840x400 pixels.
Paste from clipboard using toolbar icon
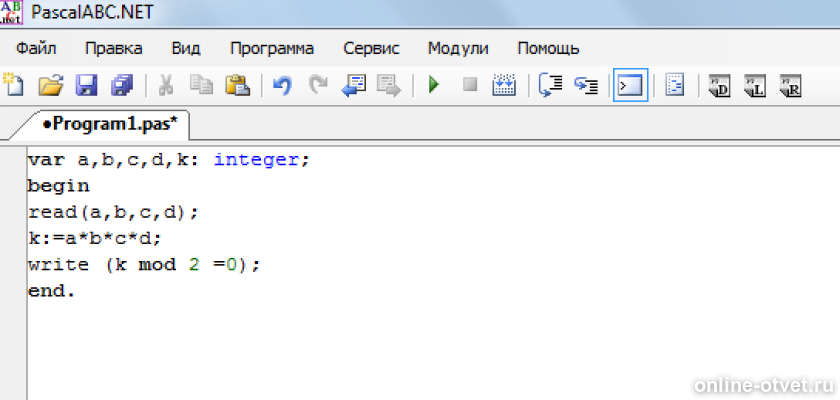coord(236,86)
